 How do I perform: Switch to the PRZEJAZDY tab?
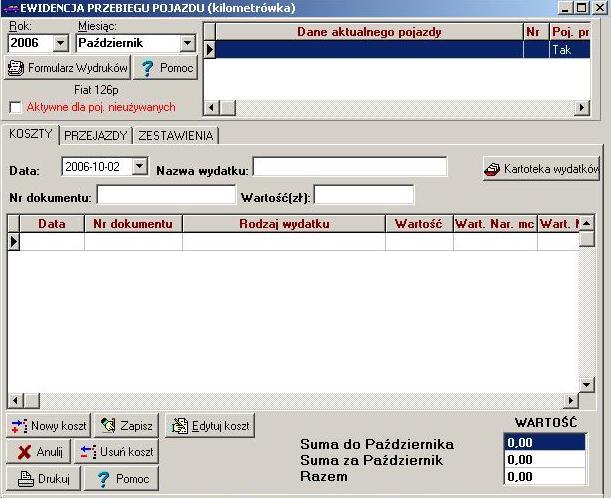click(x=95, y=136)
